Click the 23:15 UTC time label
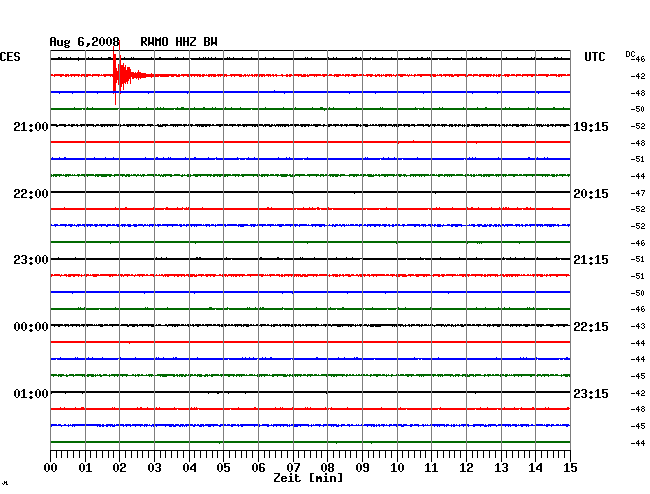This screenshot has width=650, height=494. click(x=591, y=393)
